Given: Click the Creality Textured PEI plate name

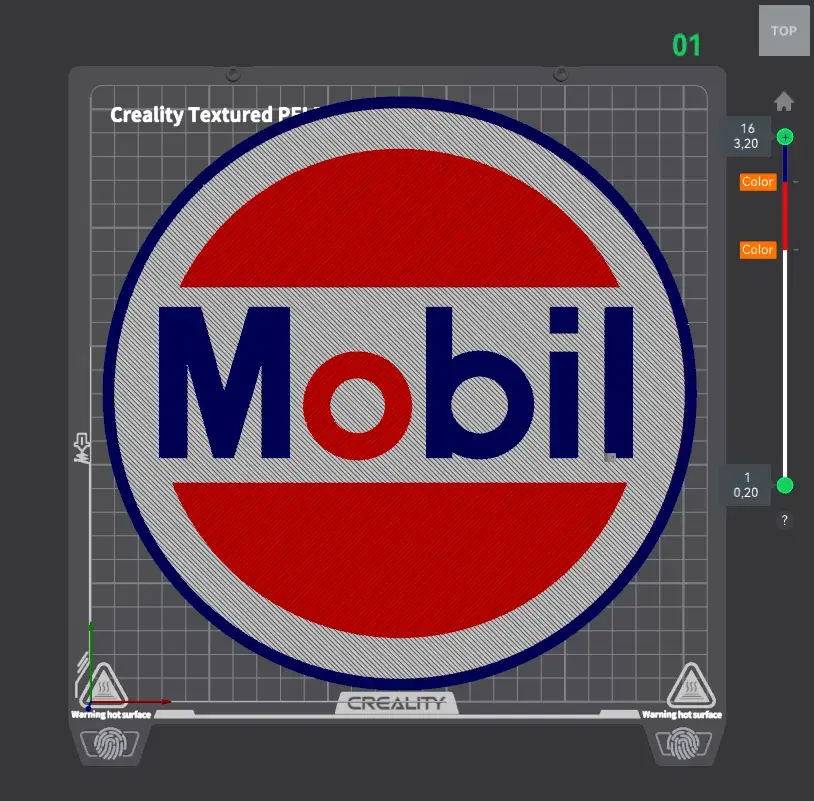Looking at the screenshot, I should click(x=214, y=115).
